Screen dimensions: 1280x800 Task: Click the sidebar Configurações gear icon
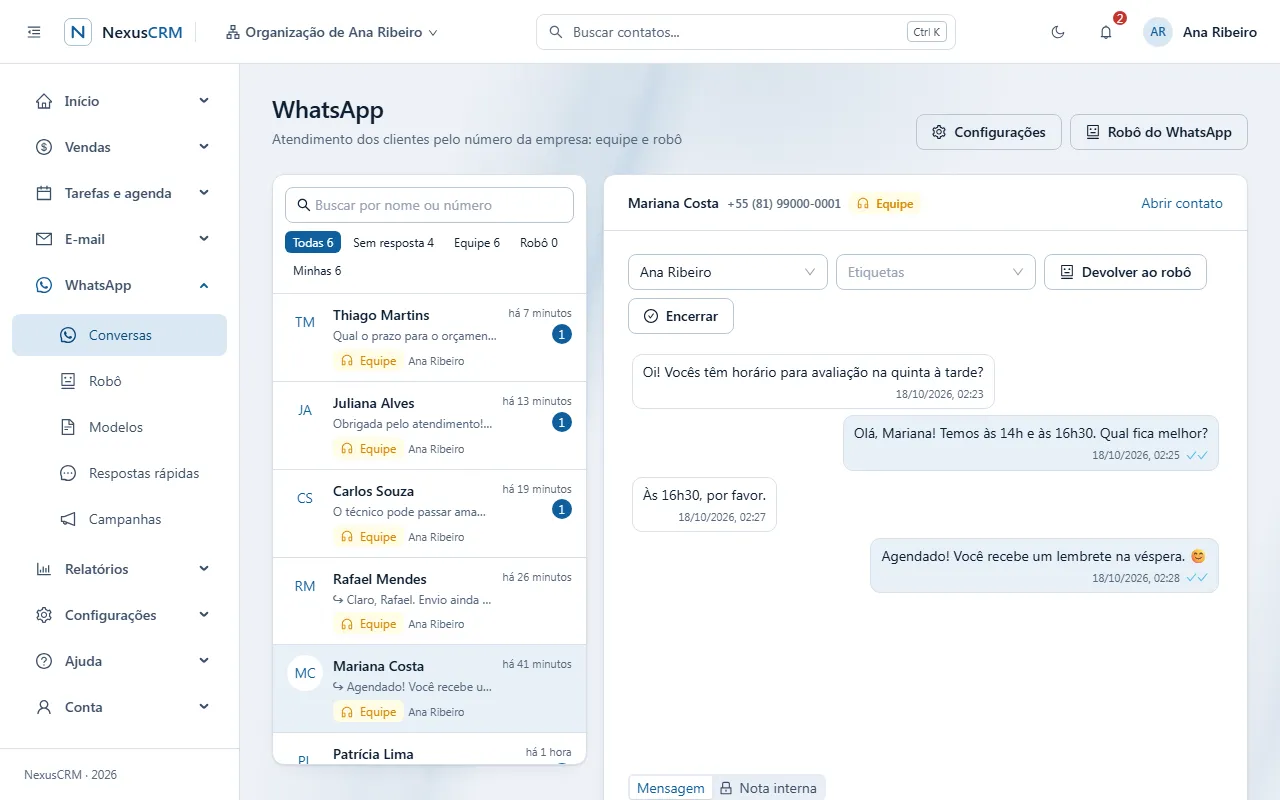click(x=44, y=615)
